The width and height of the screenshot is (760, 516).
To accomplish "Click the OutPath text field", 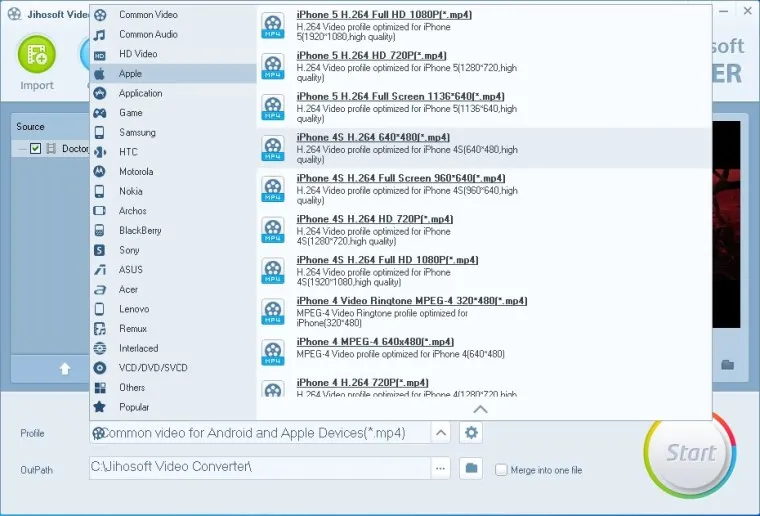I will click(x=260, y=468).
